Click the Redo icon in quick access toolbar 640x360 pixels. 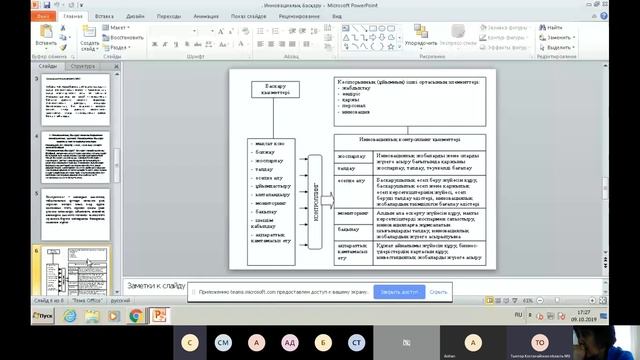pyautogui.click(x=71, y=5)
